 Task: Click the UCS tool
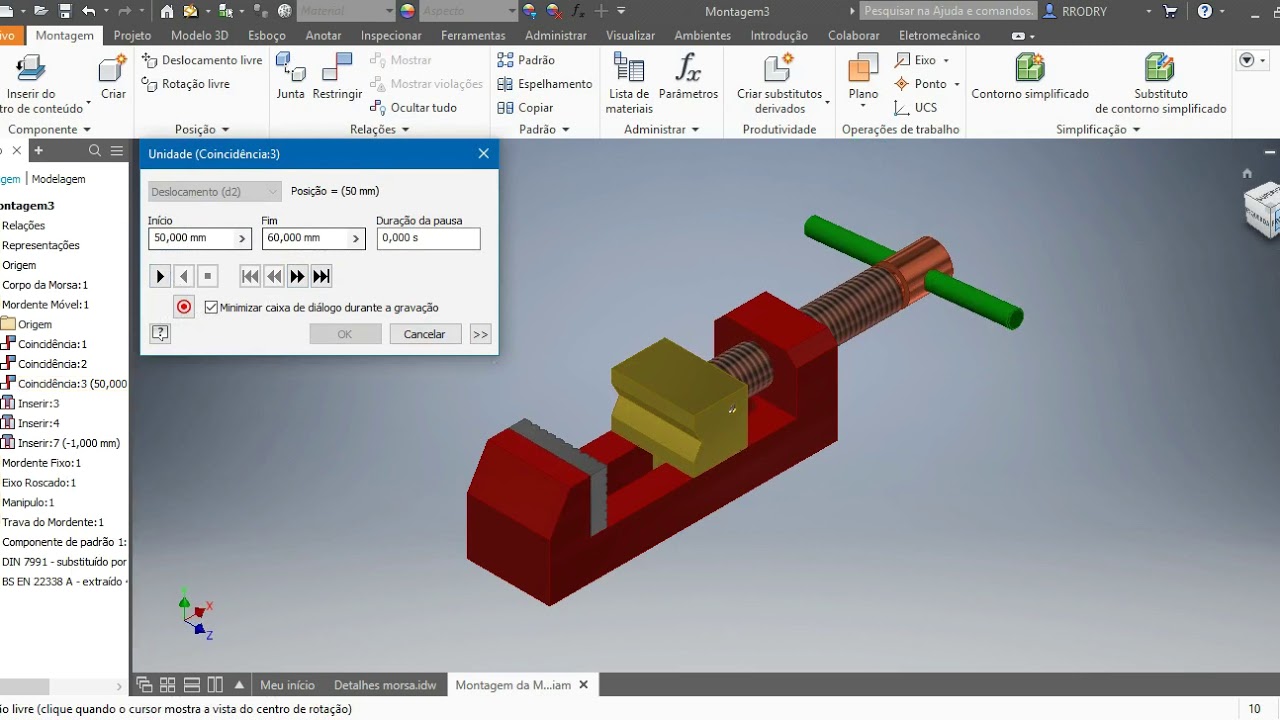(916, 107)
